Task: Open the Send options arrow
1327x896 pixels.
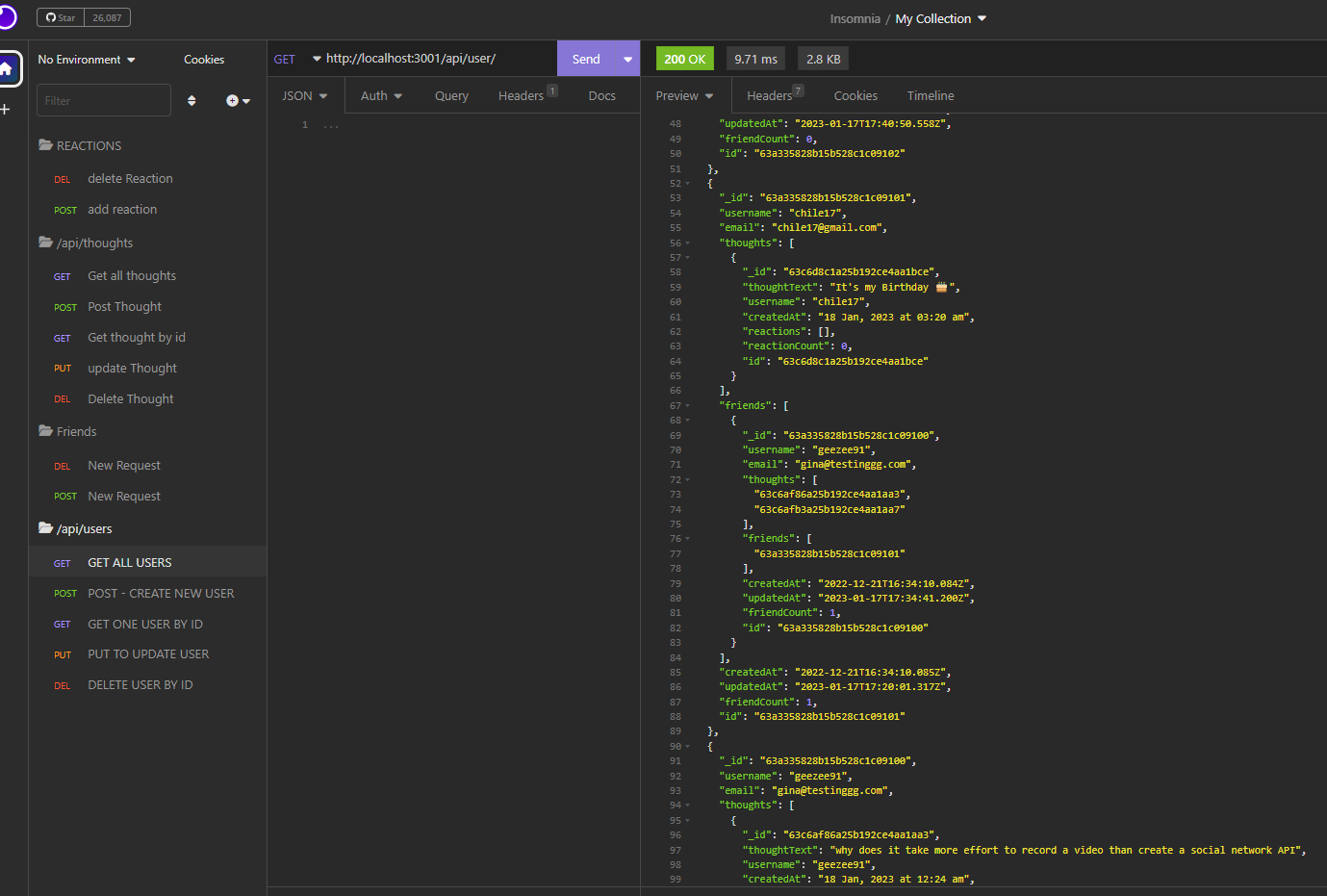Action: point(628,59)
